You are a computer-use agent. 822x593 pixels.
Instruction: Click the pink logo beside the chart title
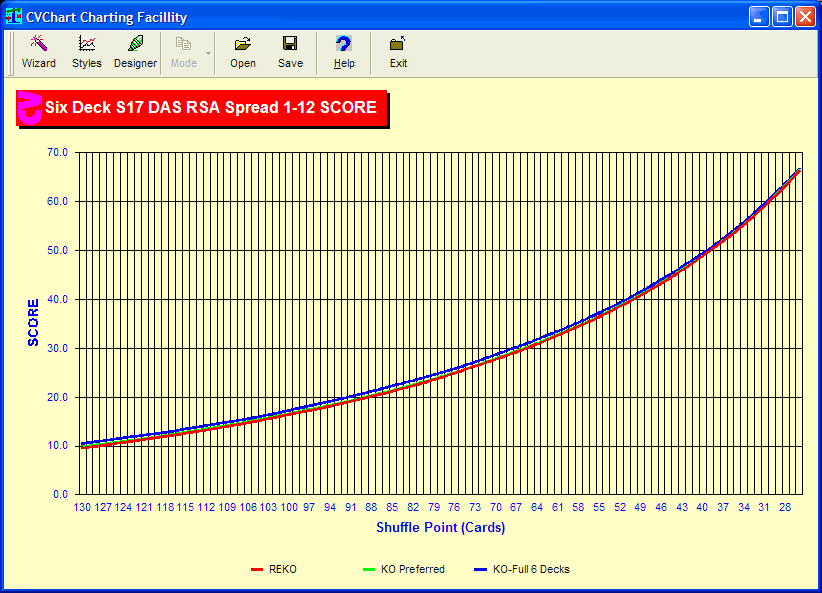click(x=30, y=108)
